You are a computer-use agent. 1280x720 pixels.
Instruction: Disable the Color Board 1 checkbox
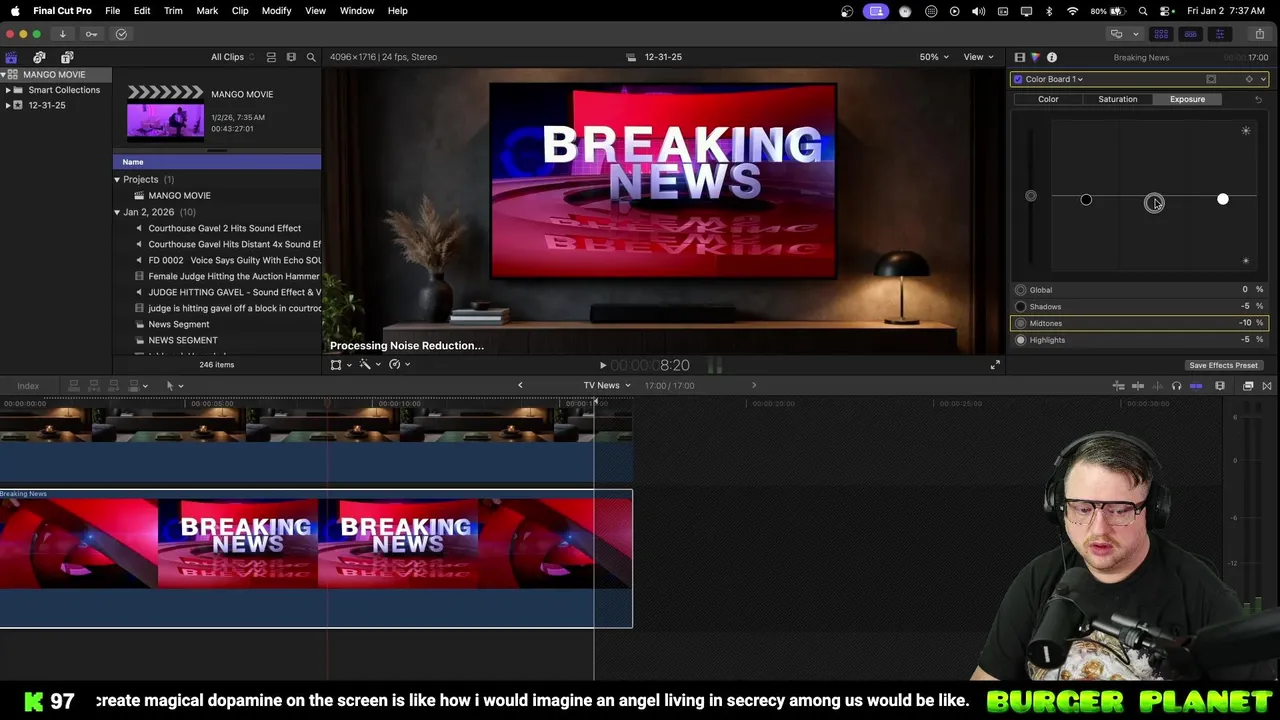point(1018,79)
